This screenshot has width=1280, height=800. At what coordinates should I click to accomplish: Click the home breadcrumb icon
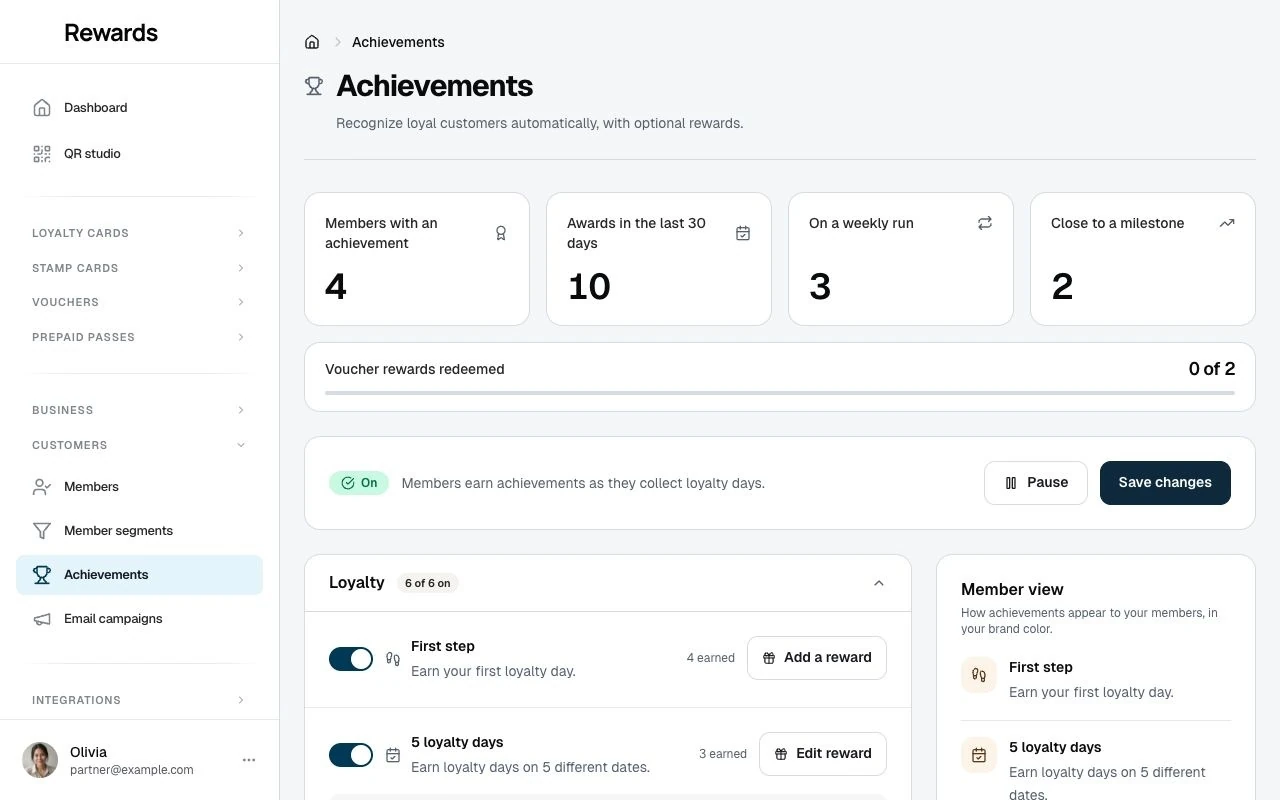(312, 42)
